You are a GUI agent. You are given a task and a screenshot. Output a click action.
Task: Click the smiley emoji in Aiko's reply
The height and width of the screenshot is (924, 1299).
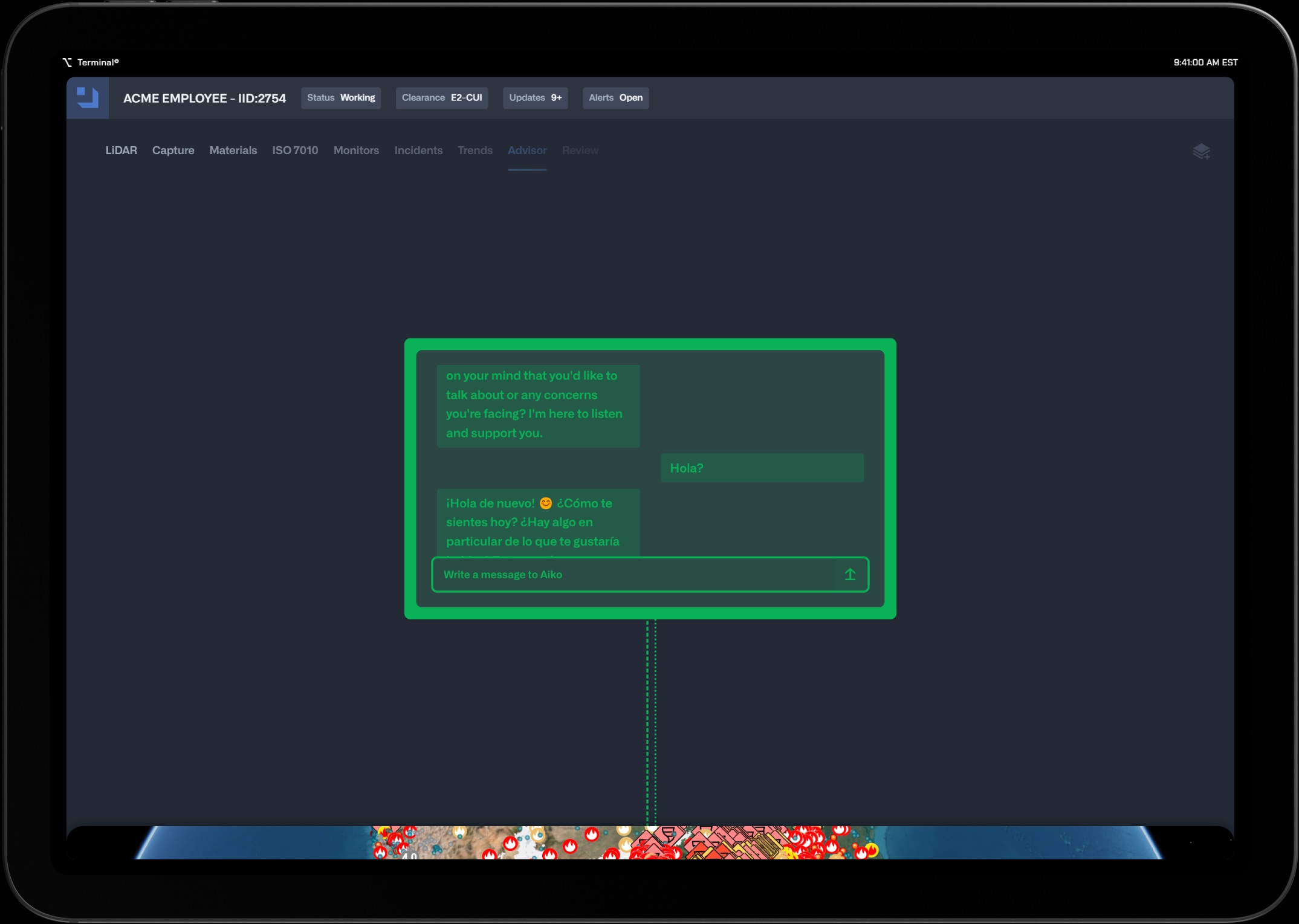coord(545,503)
